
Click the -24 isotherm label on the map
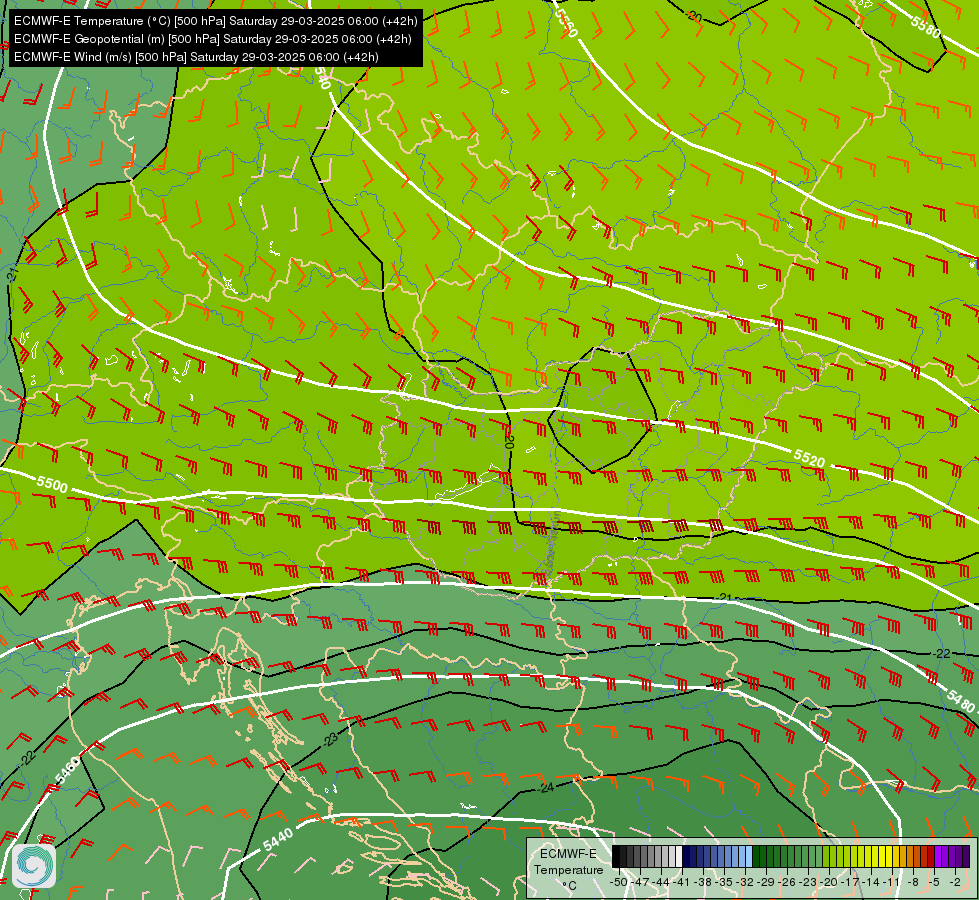click(x=545, y=788)
